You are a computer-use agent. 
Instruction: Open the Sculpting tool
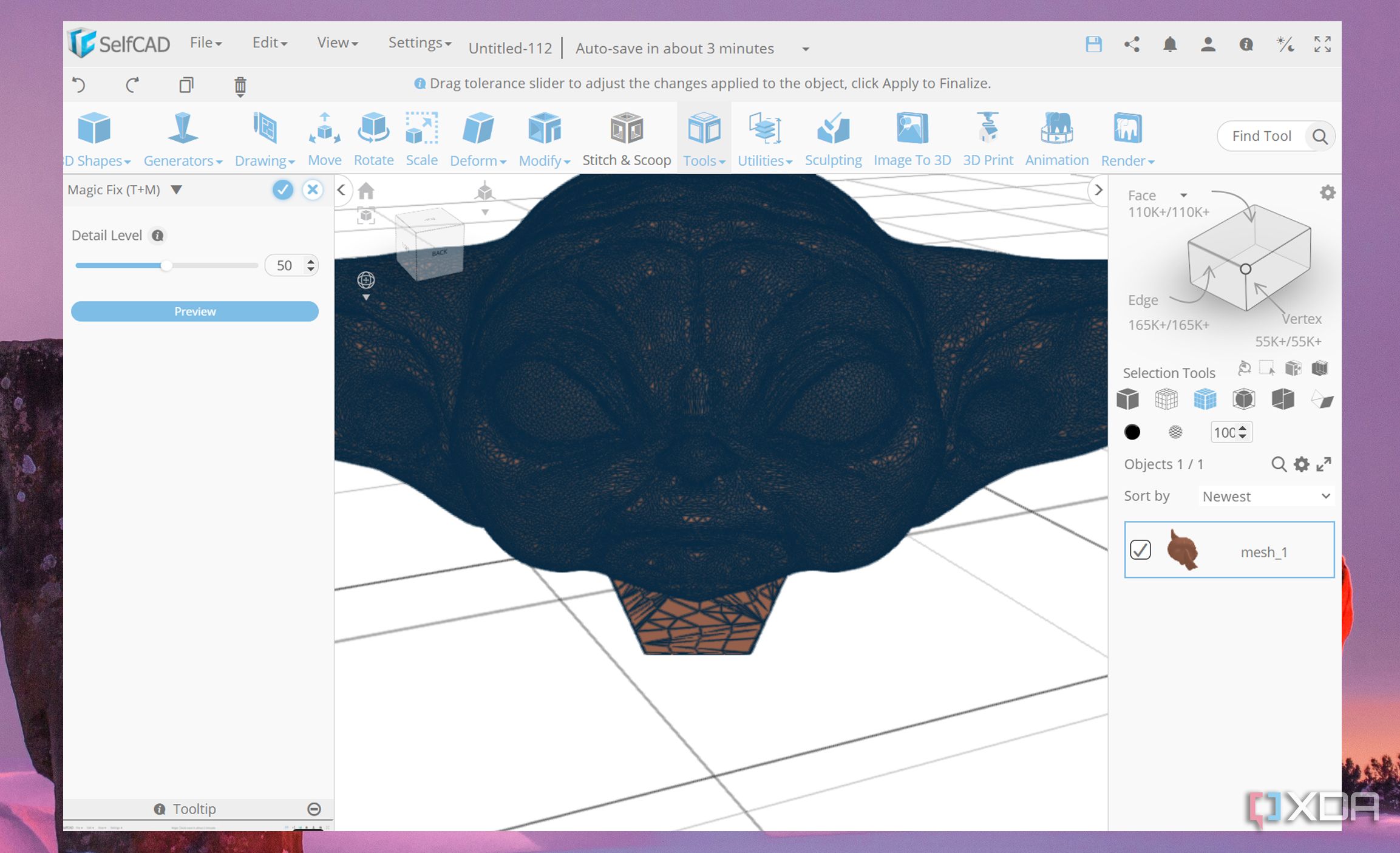coord(833,139)
